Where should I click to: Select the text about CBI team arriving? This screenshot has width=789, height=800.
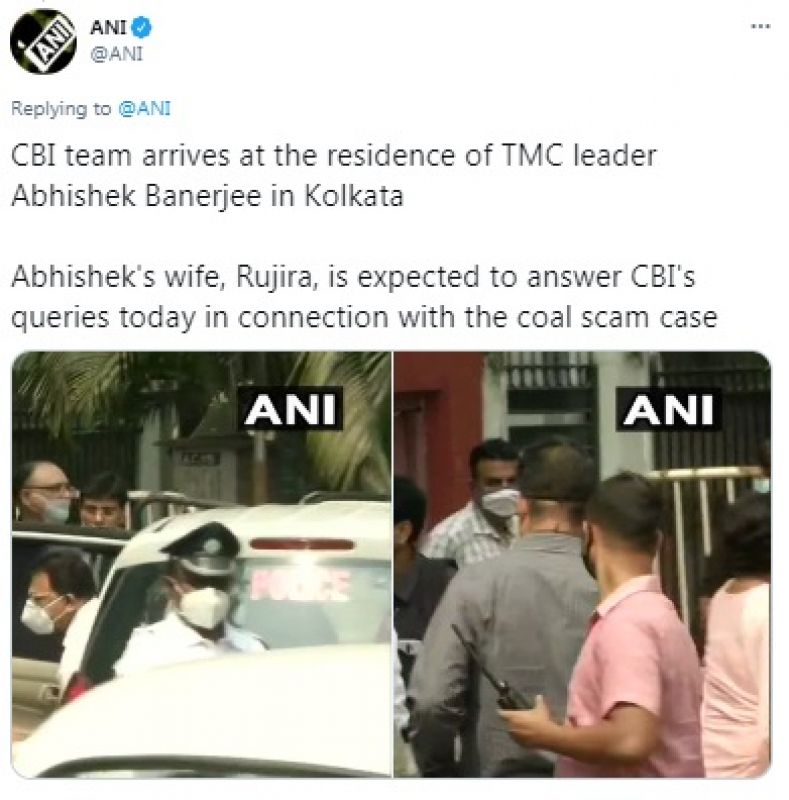coord(333,176)
